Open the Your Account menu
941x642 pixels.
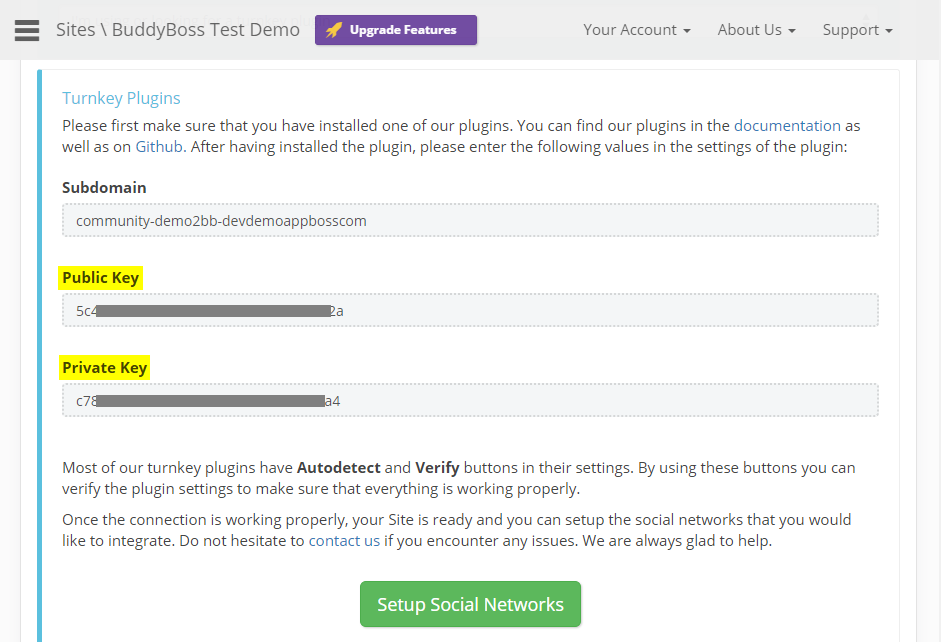tap(631, 30)
